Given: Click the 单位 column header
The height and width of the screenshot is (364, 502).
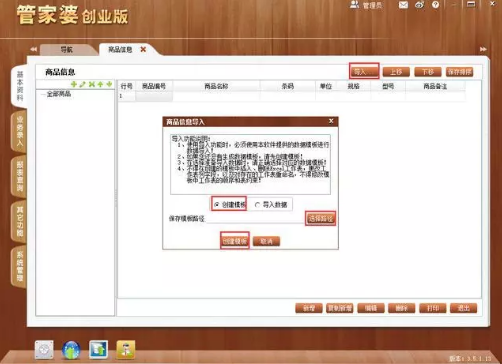Looking at the screenshot, I should [x=326, y=86].
